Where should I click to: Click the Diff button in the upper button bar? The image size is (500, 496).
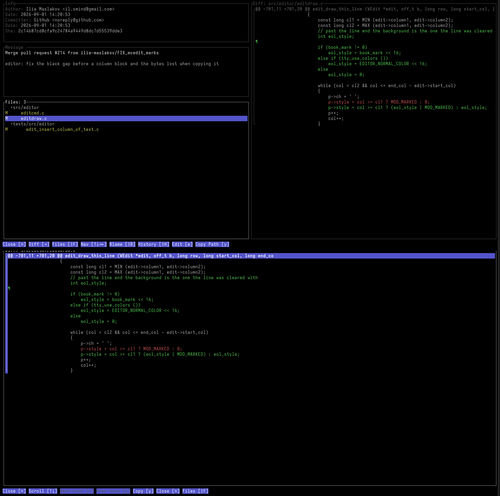pyautogui.click(x=39, y=244)
